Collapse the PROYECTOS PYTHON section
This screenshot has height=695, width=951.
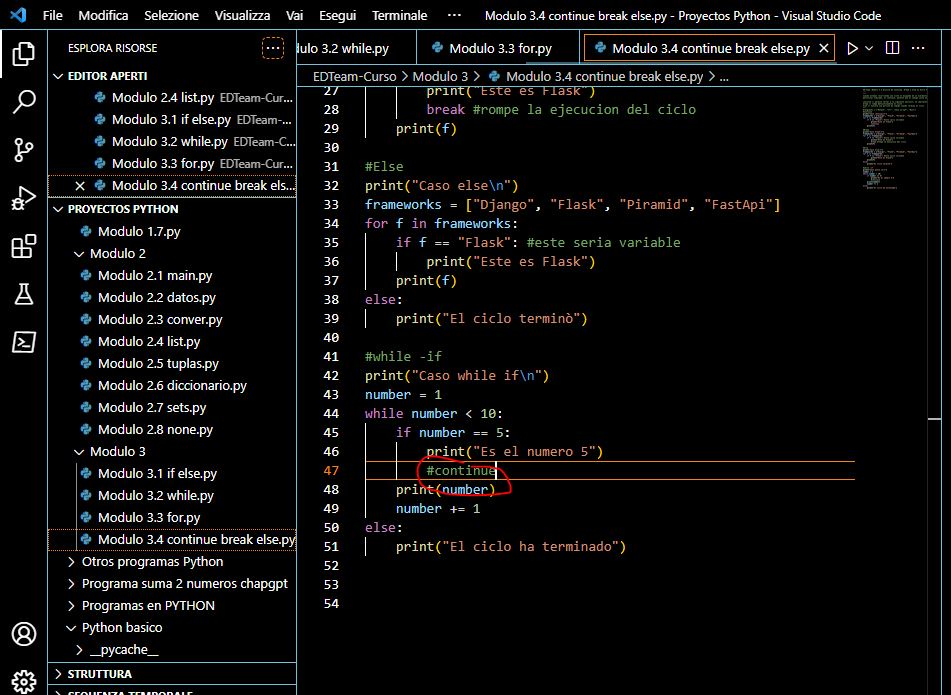click(172, 209)
